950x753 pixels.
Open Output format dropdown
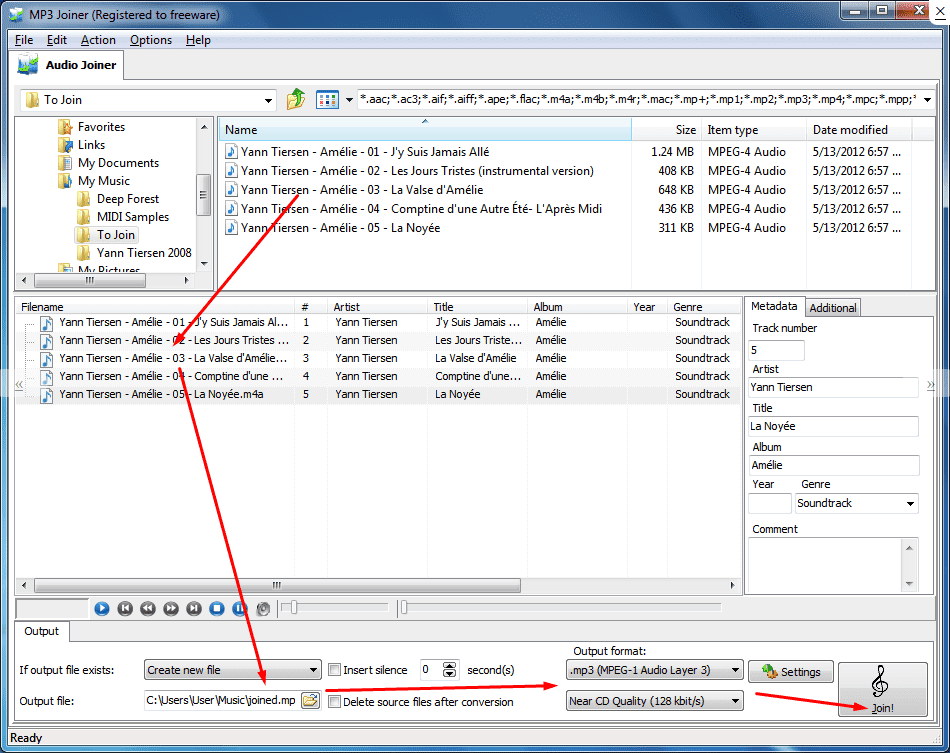click(x=654, y=670)
